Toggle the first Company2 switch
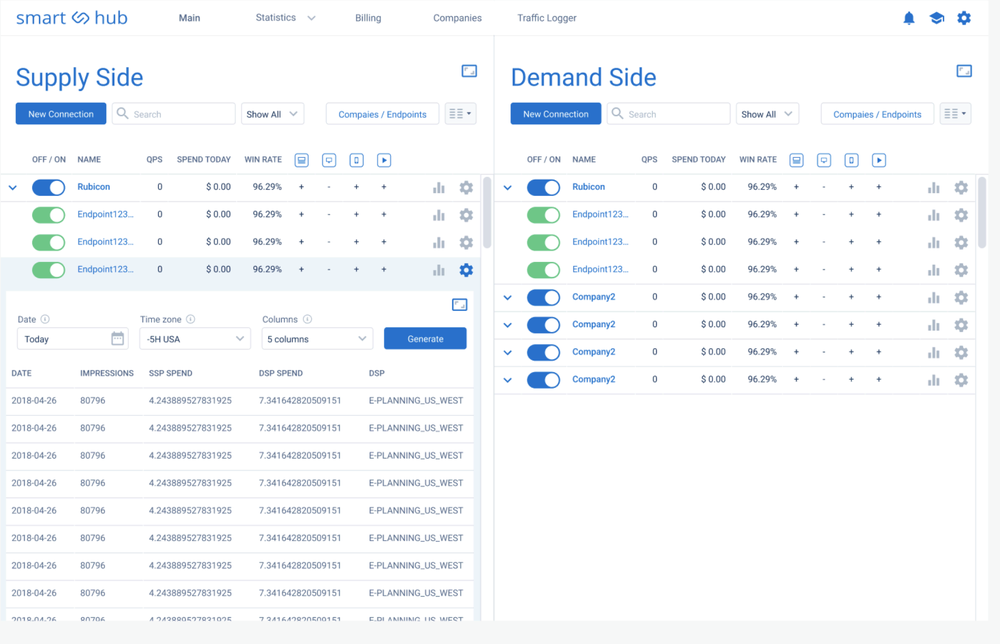This screenshot has height=644, width=1000. (543, 297)
